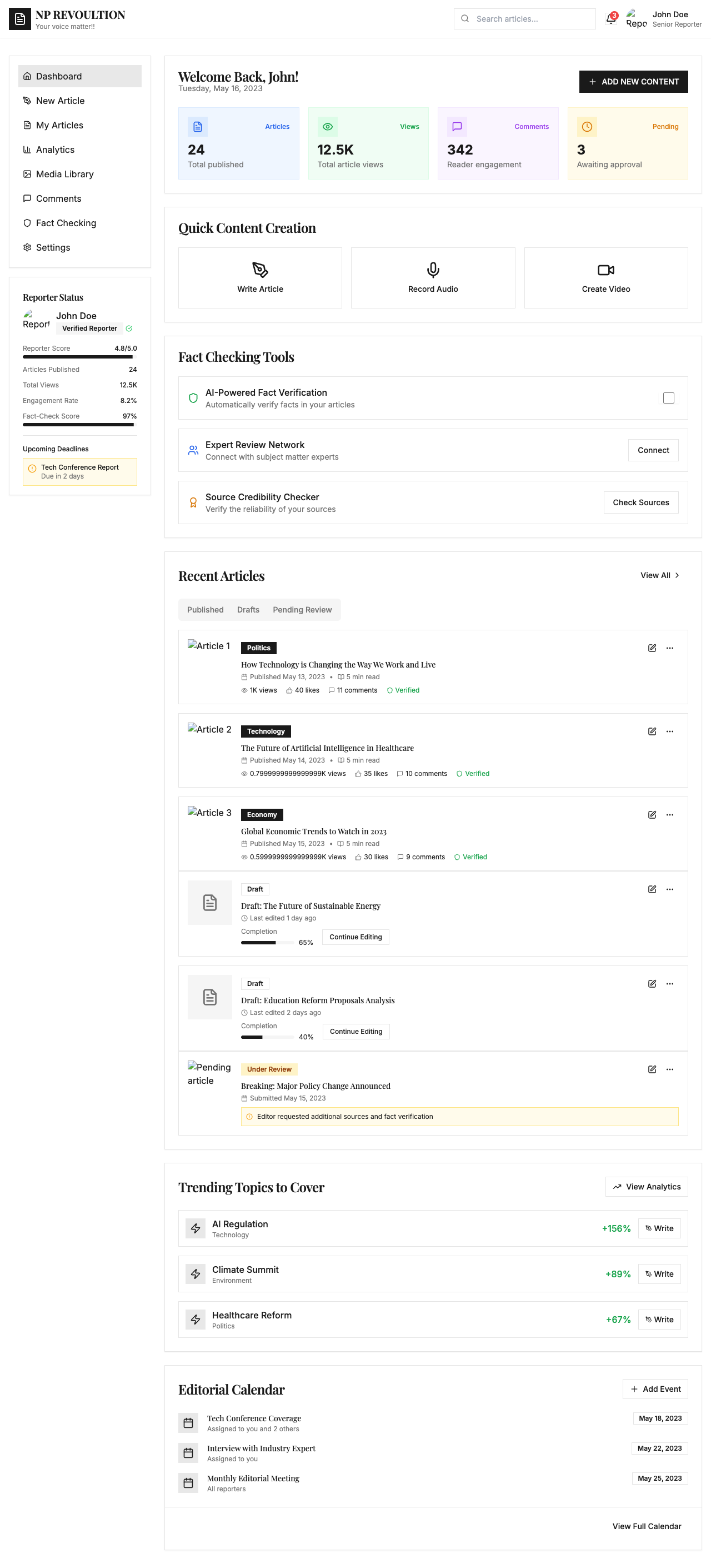This screenshot has height=1568, width=711.
Task: Click the NP Revolution logo icon
Action: coord(19,19)
